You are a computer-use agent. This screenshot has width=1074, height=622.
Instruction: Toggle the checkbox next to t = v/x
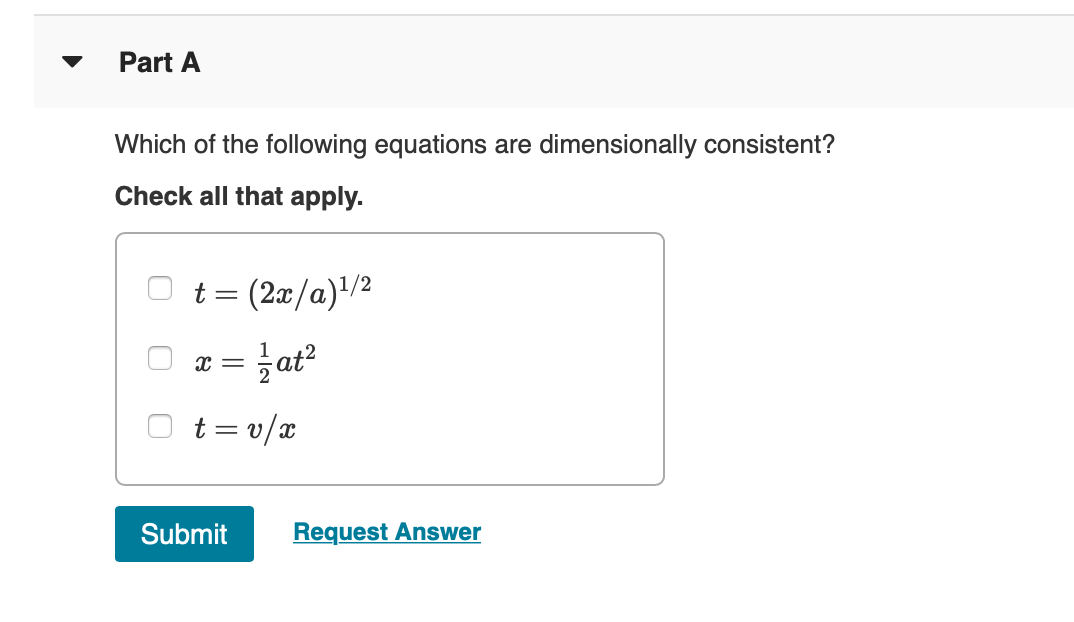coord(159,427)
